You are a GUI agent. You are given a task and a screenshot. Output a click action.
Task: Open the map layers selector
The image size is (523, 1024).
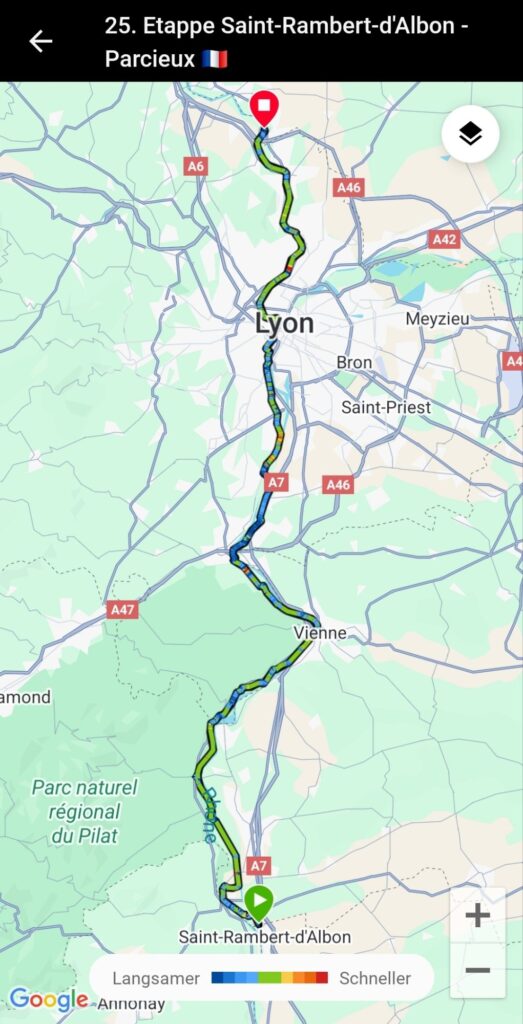(x=470, y=134)
